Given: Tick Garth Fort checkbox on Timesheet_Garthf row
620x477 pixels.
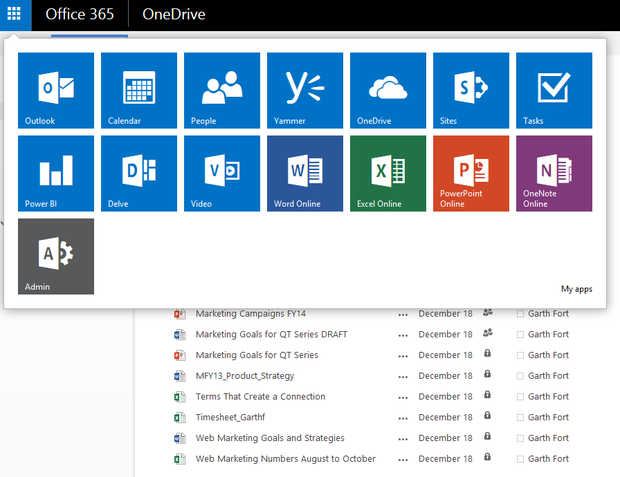Looking at the screenshot, I should coord(520,418).
